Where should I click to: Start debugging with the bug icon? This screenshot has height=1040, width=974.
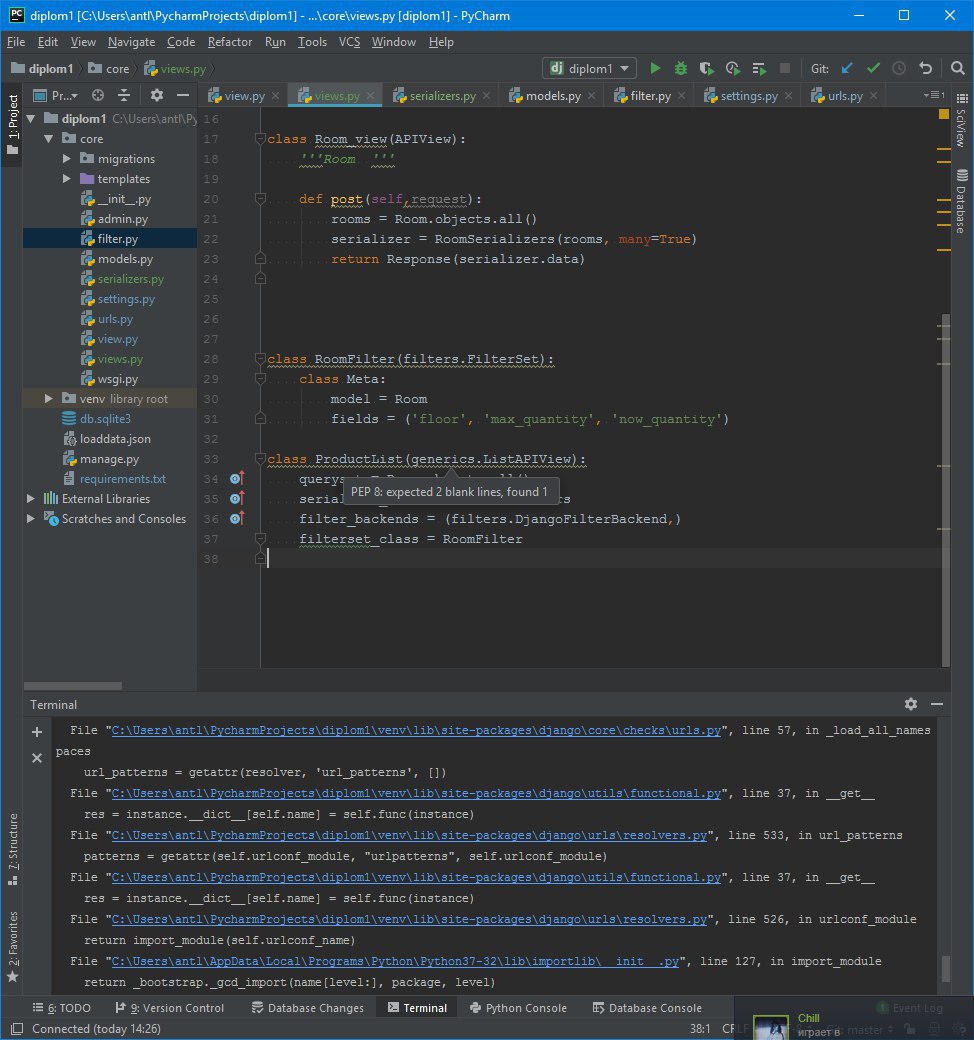coord(681,69)
